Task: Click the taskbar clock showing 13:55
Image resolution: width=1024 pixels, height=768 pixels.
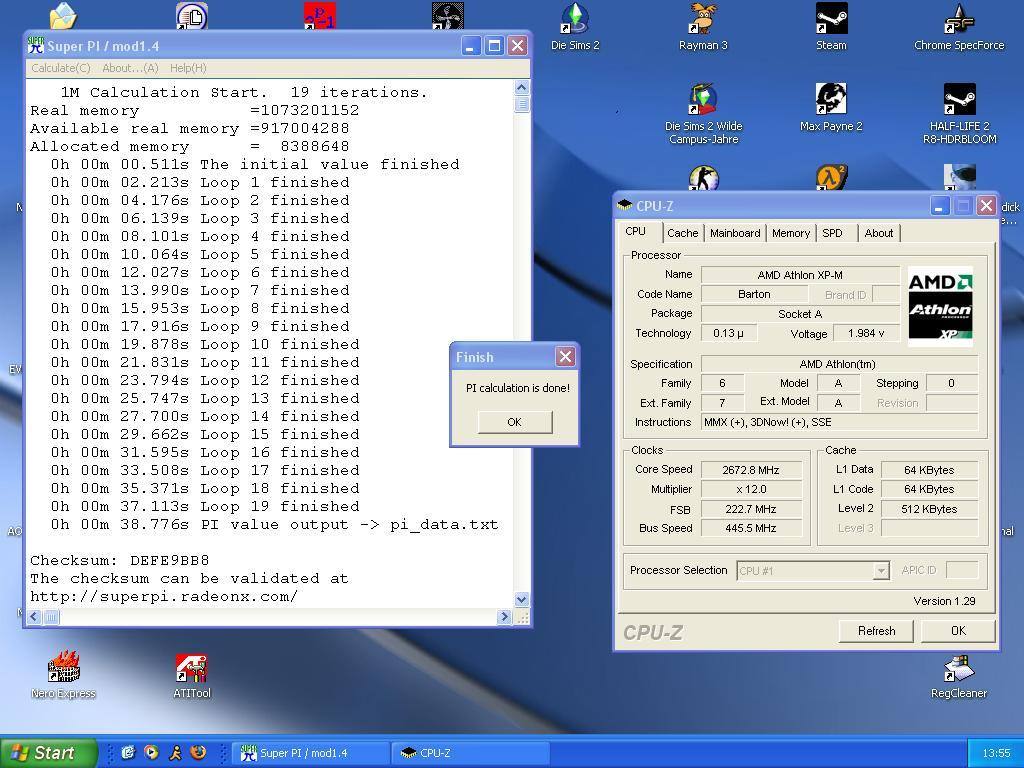Action: pos(996,753)
